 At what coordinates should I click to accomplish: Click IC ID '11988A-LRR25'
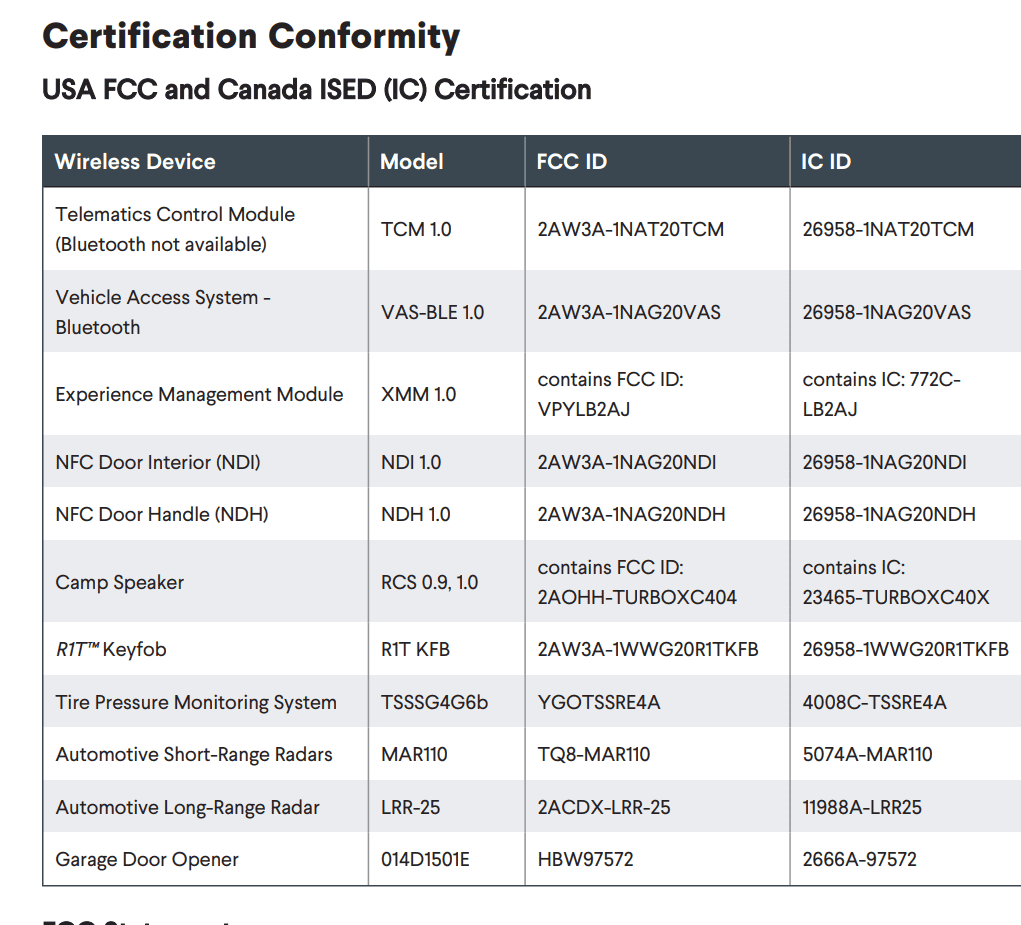(x=862, y=807)
